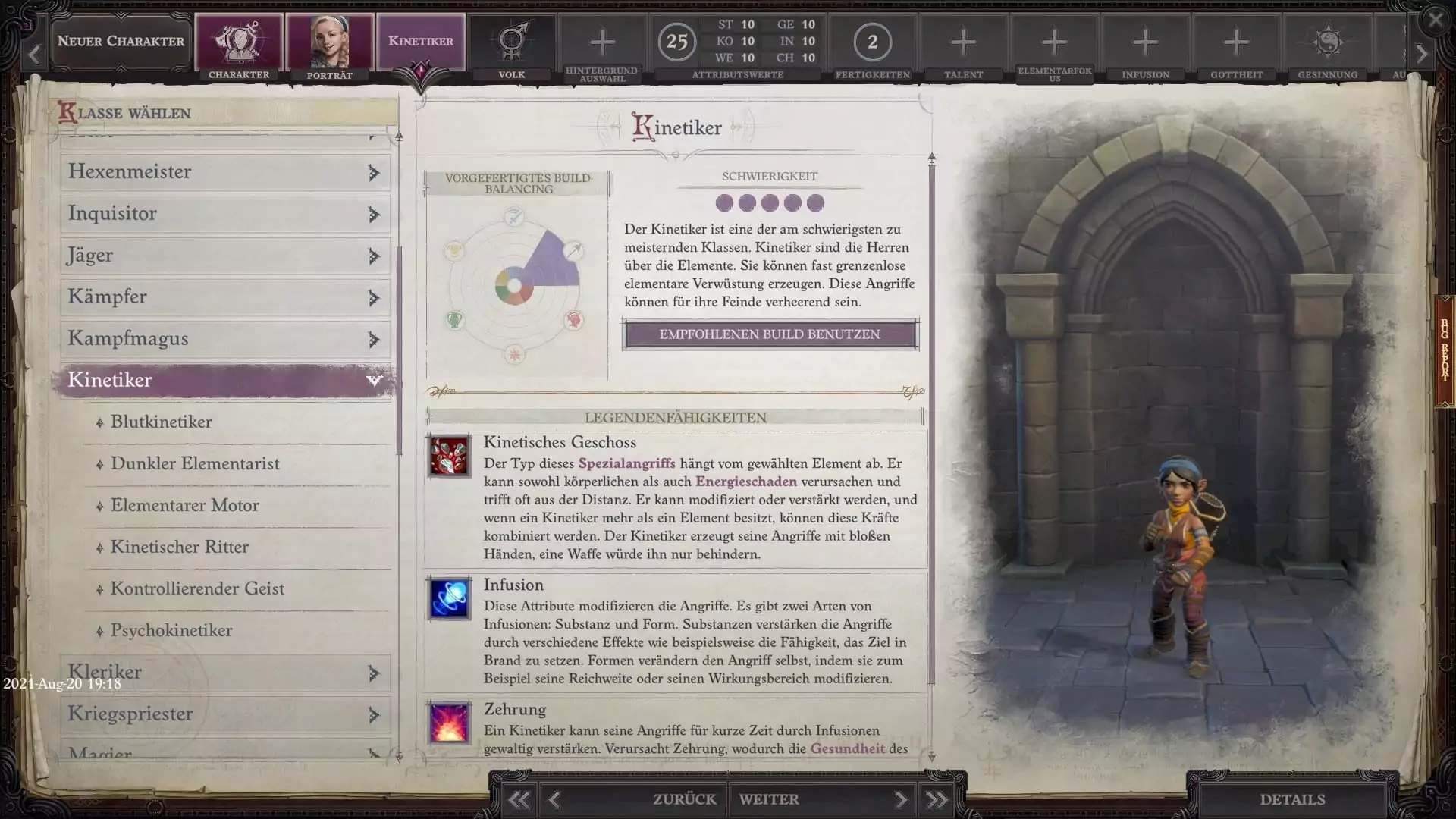Open the Talent plus icon
The width and height of the screenshot is (1456, 819).
pyautogui.click(x=963, y=42)
